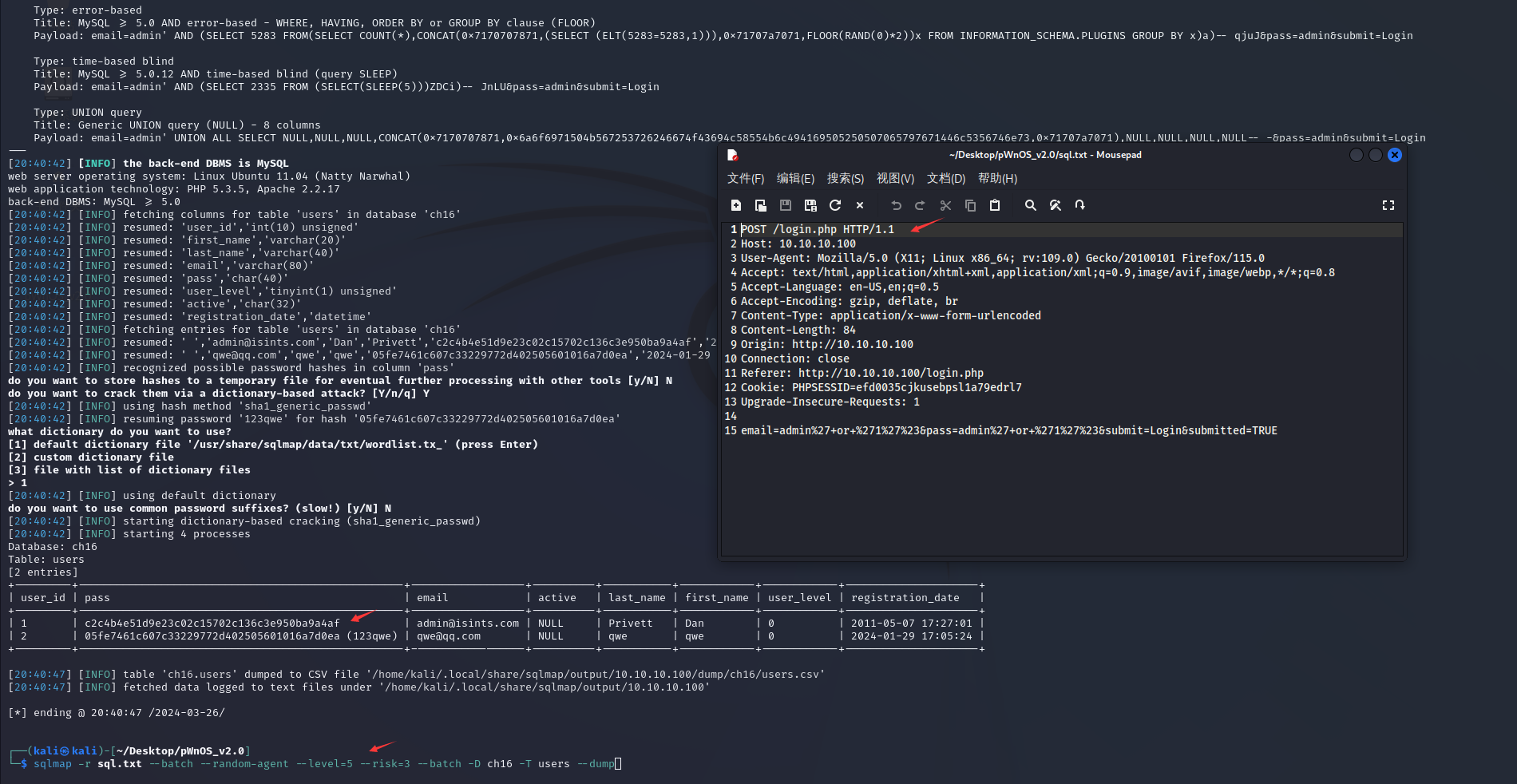Open Find with the magnifier icon
1517x784 pixels.
tap(1031, 205)
